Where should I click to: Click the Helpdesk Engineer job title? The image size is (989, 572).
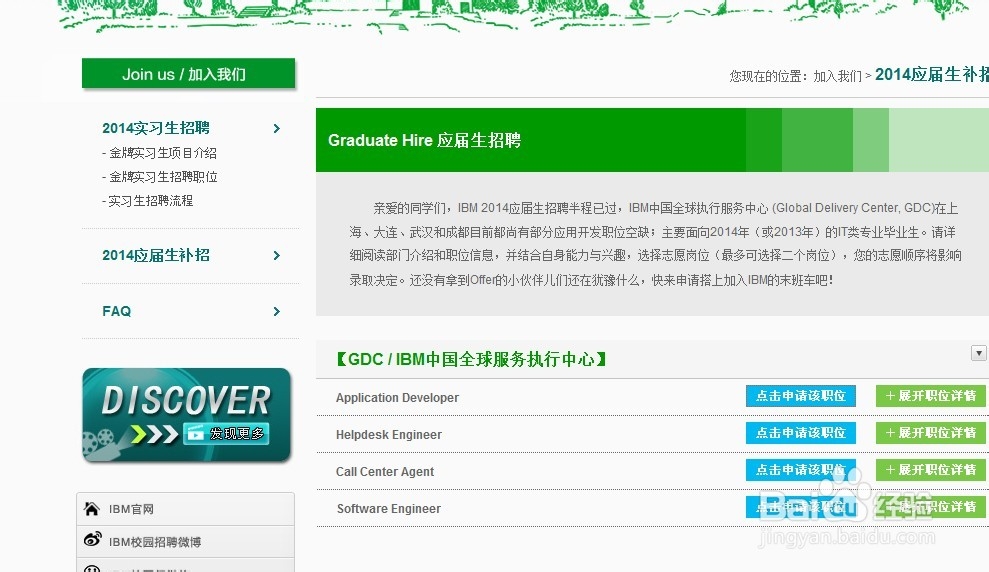pyautogui.click(x=389, y=435)
